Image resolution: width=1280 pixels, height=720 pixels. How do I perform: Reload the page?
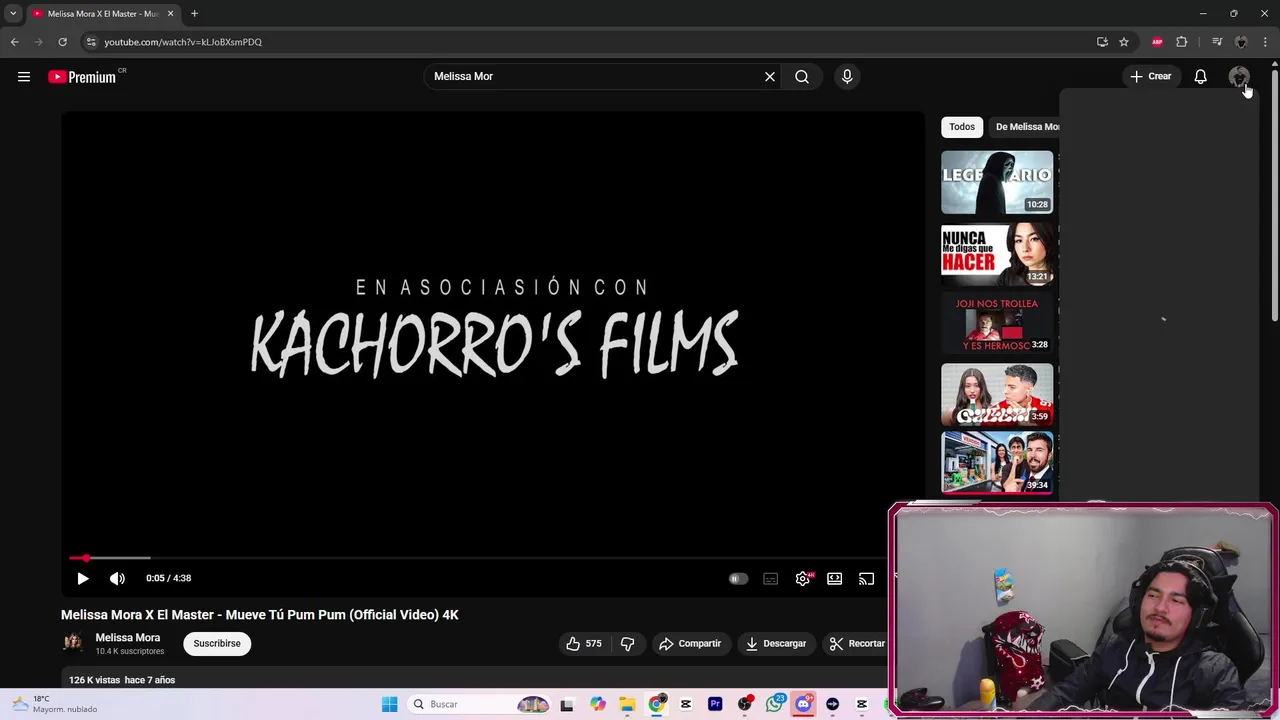[62, 42]
